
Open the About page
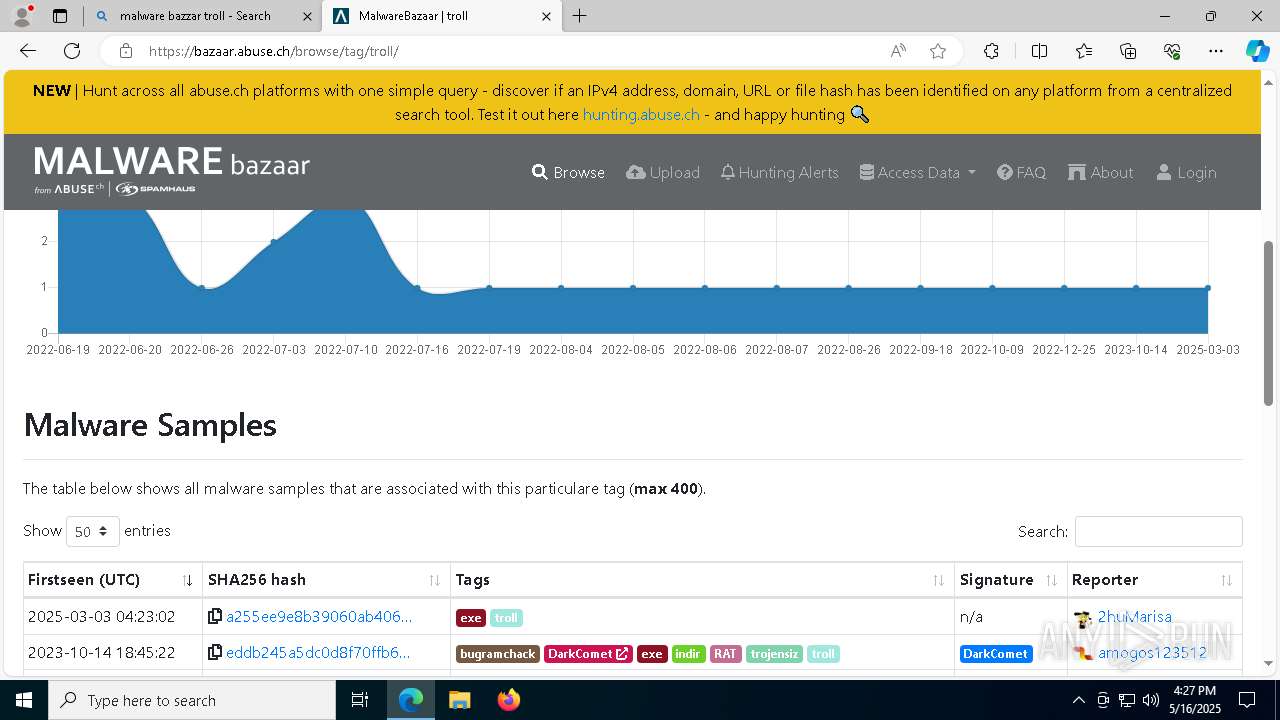pos(1100,172)
